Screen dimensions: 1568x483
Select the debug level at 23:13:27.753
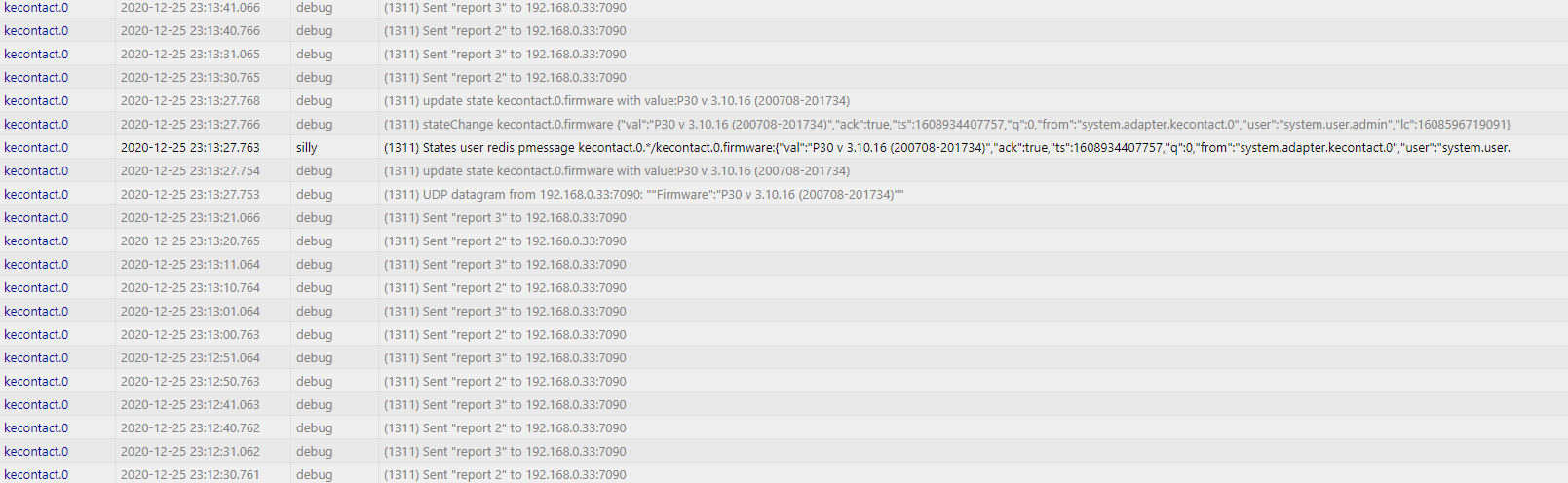pos(314,195)
